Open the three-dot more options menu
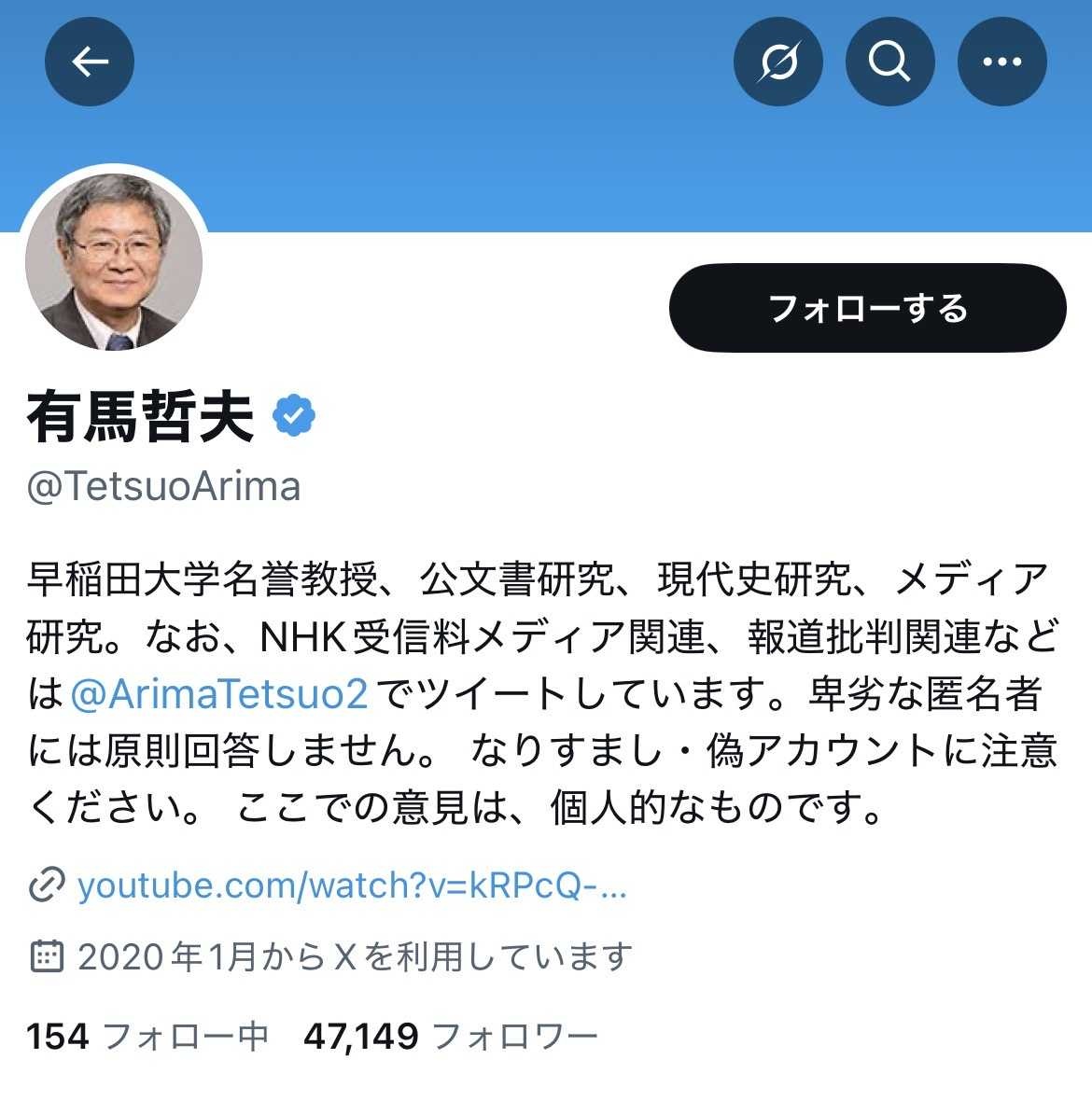Screen dimensions: 1092x1101 click(1002, 62)
